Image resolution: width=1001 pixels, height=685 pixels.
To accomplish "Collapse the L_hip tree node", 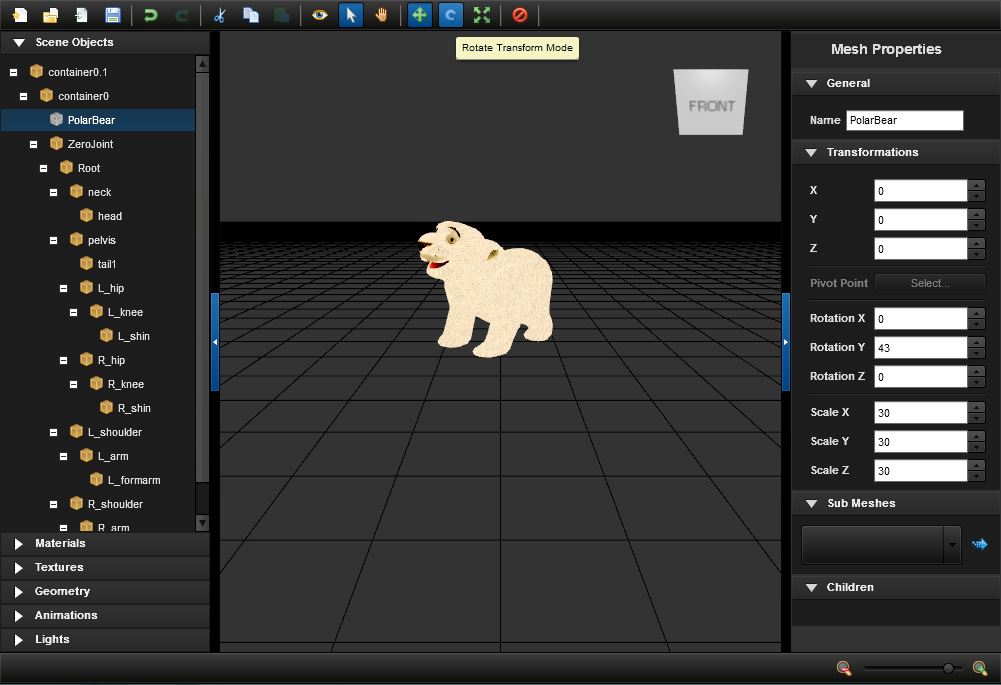I will (64, 288).
